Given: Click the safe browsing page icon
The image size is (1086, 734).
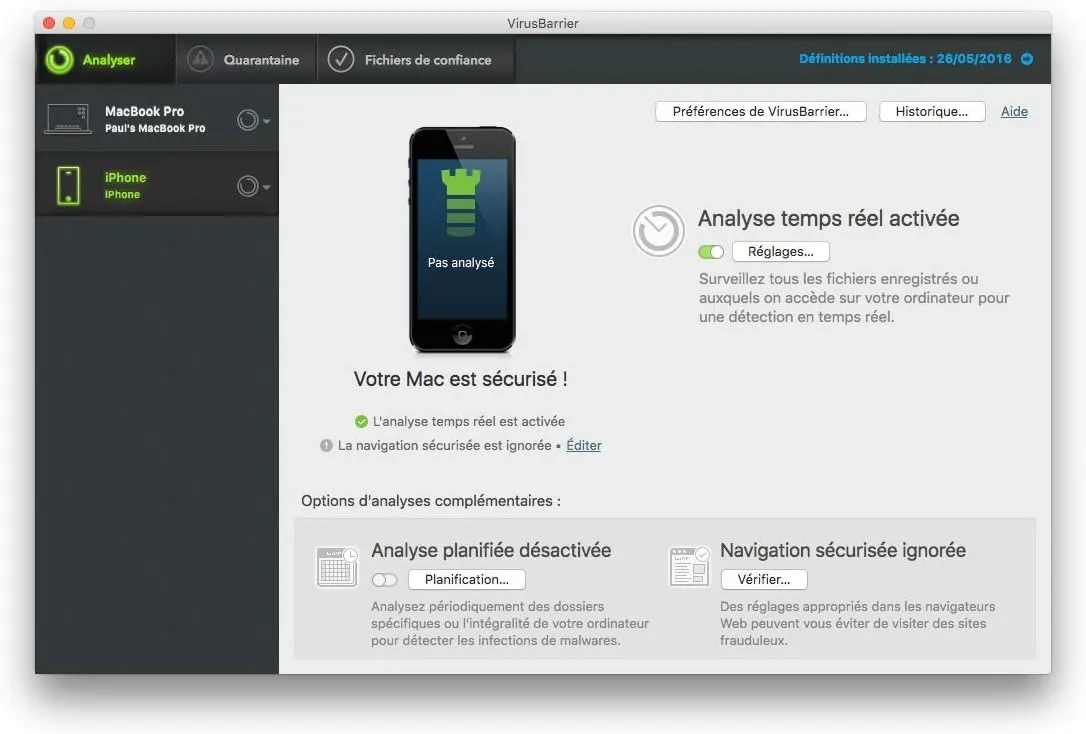Looking at the screenshot, I should coord(689,566).
